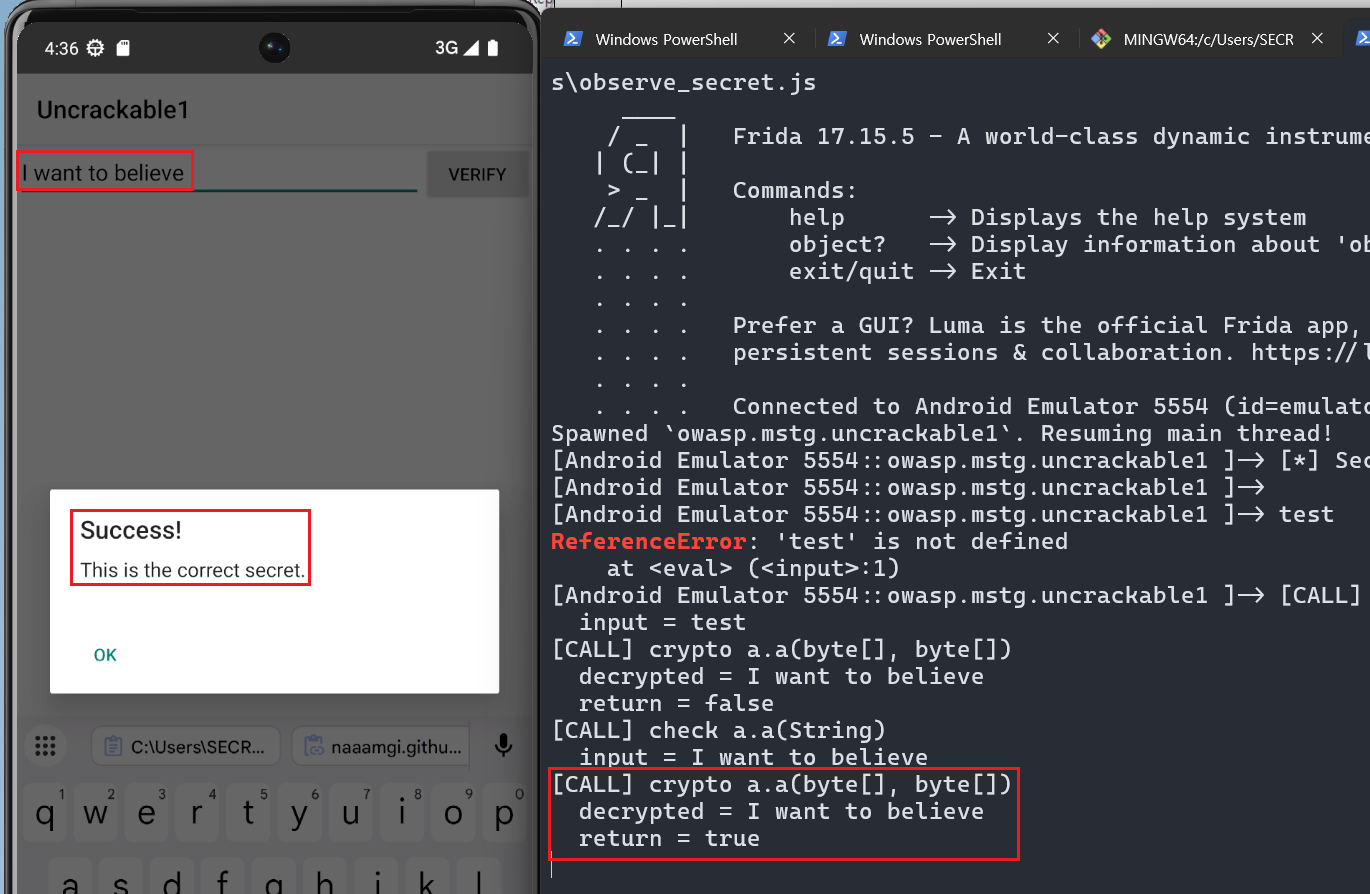Tap the keyboard microphone icon
1370x894 pixels.
(x=504, y=745)
